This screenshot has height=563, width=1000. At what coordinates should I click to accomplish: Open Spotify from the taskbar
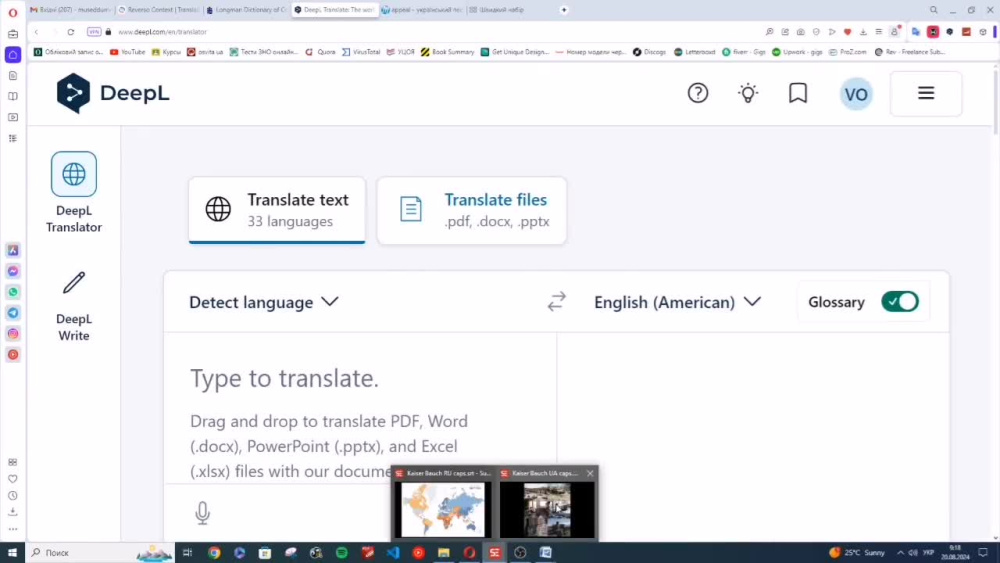tap(342, 553)
